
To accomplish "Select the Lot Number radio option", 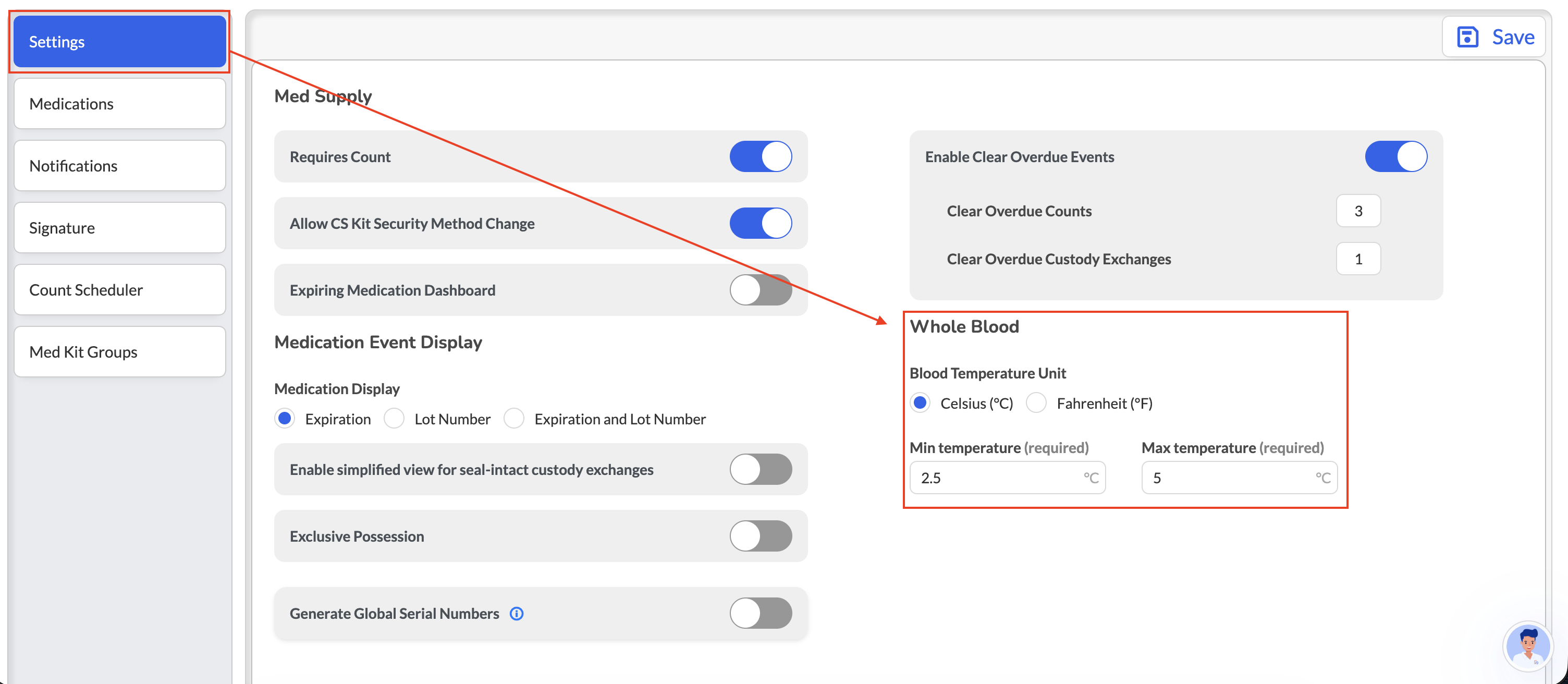I will [x=394, y=419].
